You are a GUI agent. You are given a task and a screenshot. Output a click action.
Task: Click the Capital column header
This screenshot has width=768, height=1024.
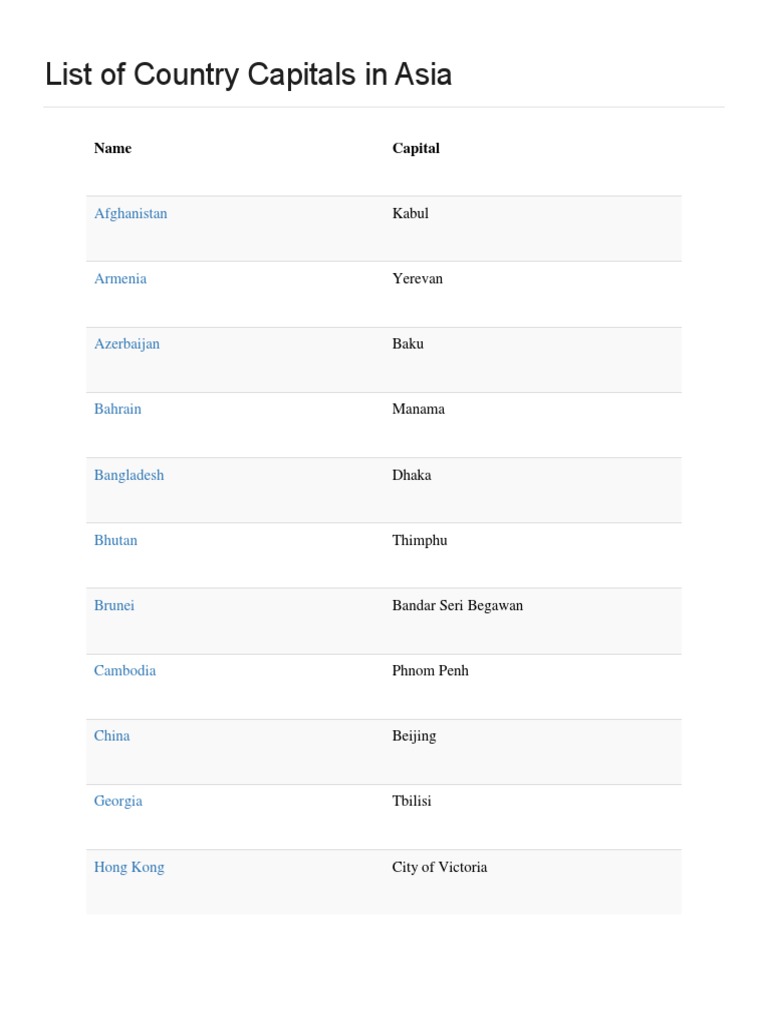tap(415, 148)
